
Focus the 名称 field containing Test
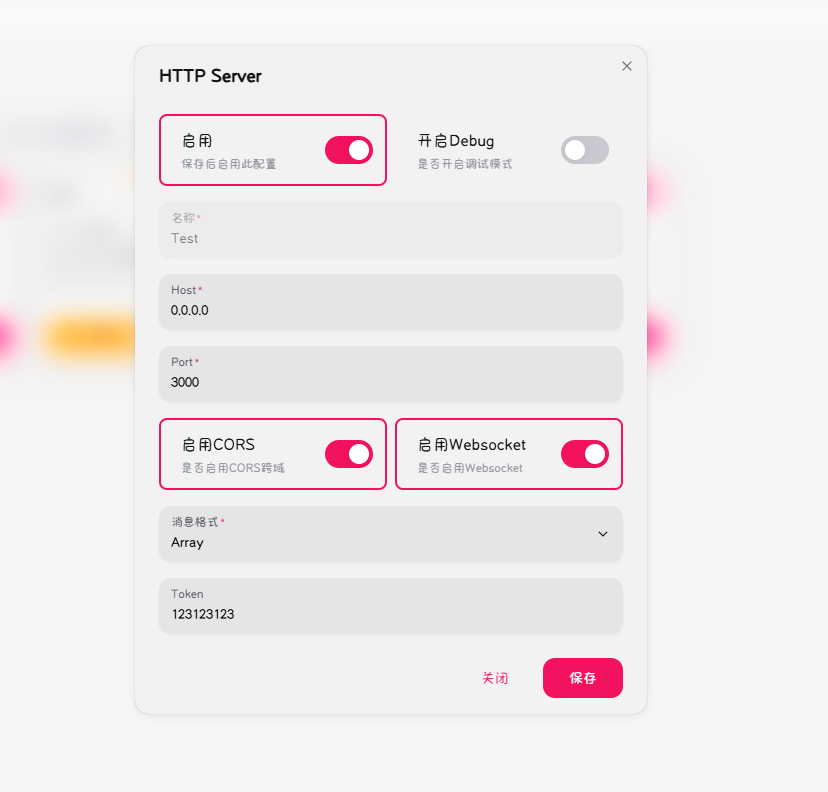(x=391, y=230)
